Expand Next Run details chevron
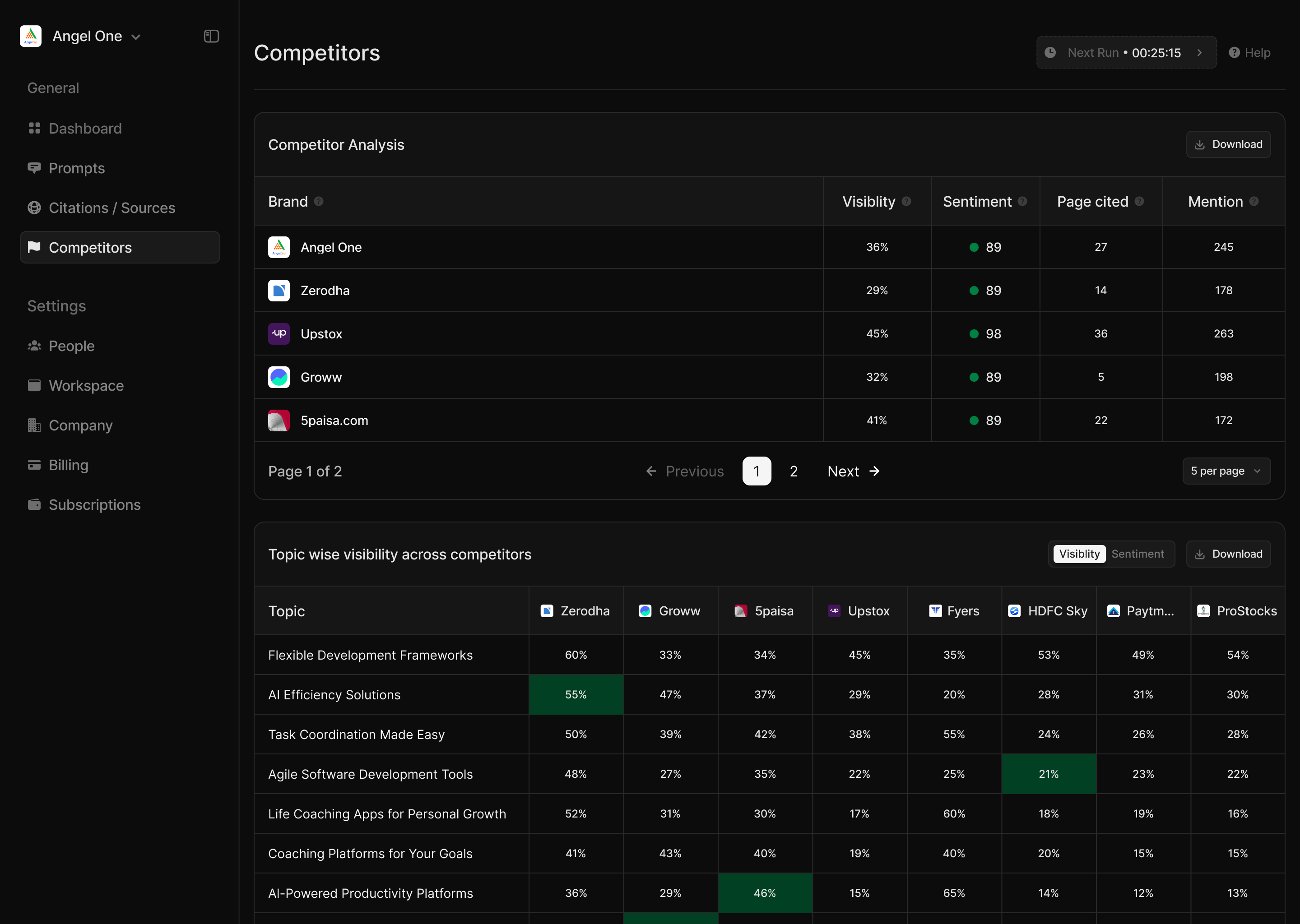This screenshot has width=1300, height=924. point(1199,52)
